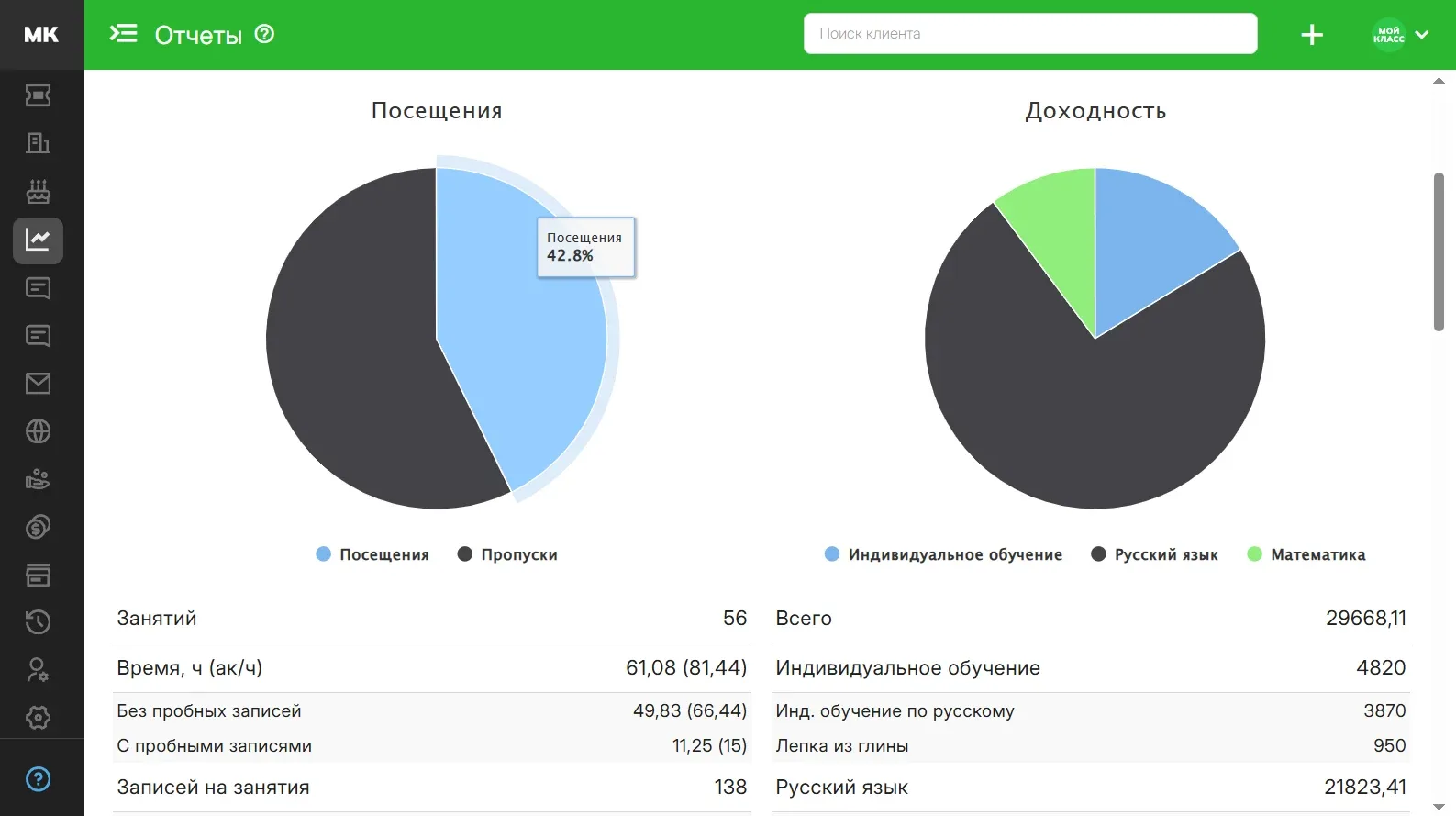This screenshot has height=816, width=1456.
Task: Open the settings gear sidebar icon
Action: tap(38, 718)
